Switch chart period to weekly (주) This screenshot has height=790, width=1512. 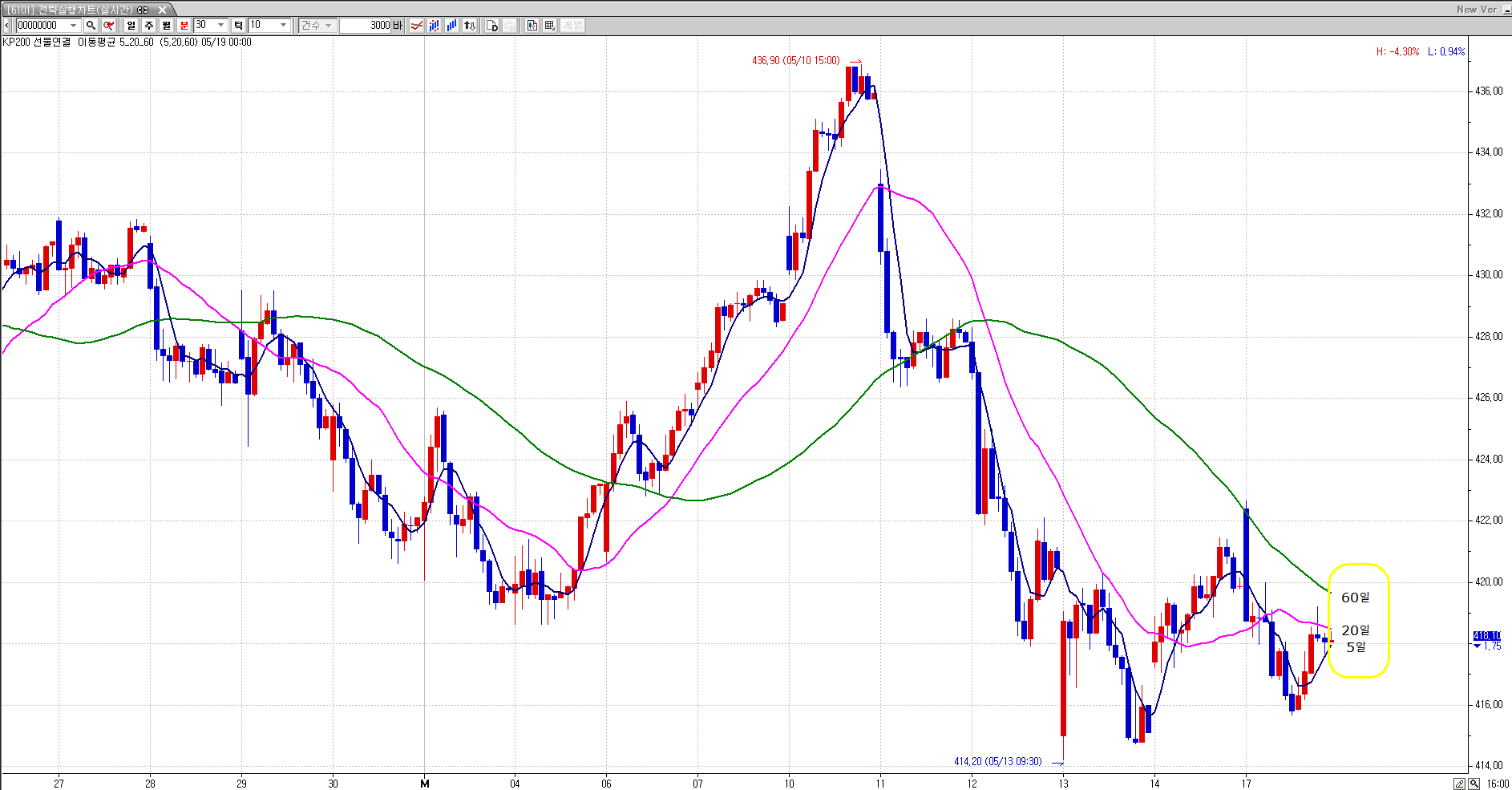[148, 26]
